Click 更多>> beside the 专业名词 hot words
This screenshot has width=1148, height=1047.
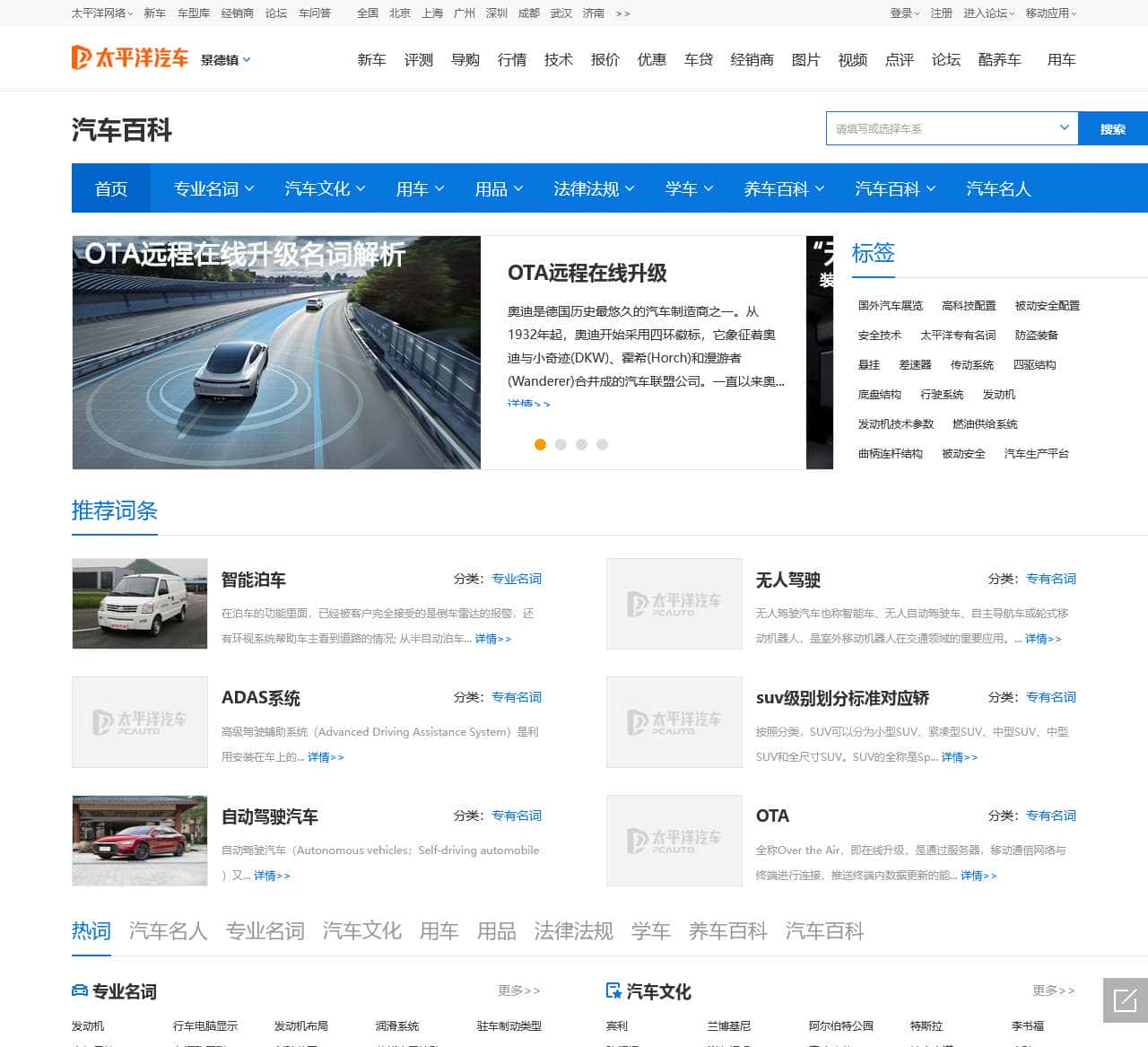pyautogui.click(x=518, y=990)
